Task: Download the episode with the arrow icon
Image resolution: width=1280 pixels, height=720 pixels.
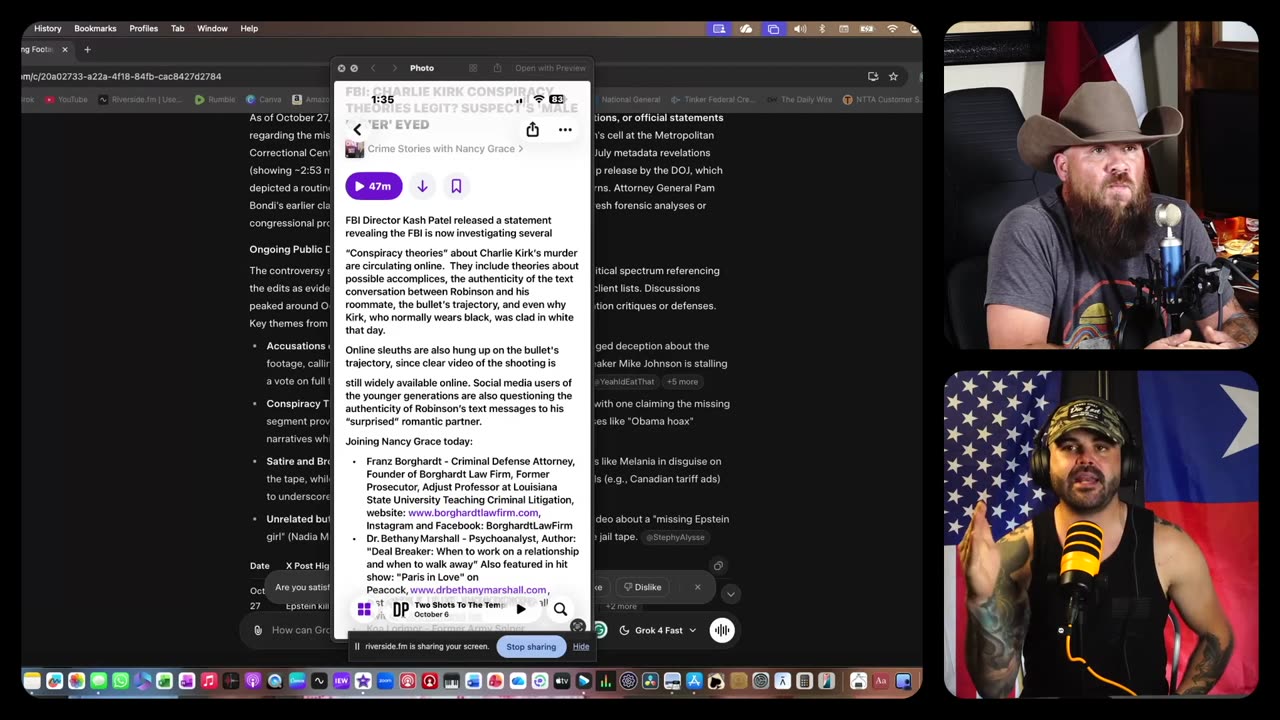Action: click(422, 186)
